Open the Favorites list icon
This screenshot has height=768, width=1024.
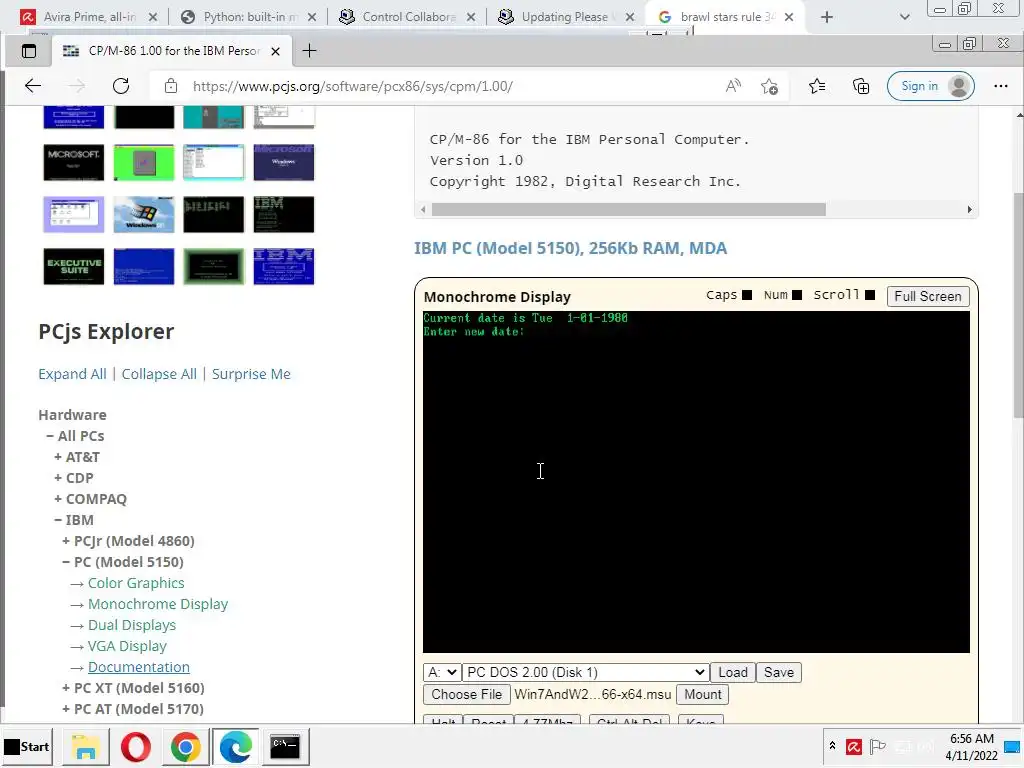817,86
